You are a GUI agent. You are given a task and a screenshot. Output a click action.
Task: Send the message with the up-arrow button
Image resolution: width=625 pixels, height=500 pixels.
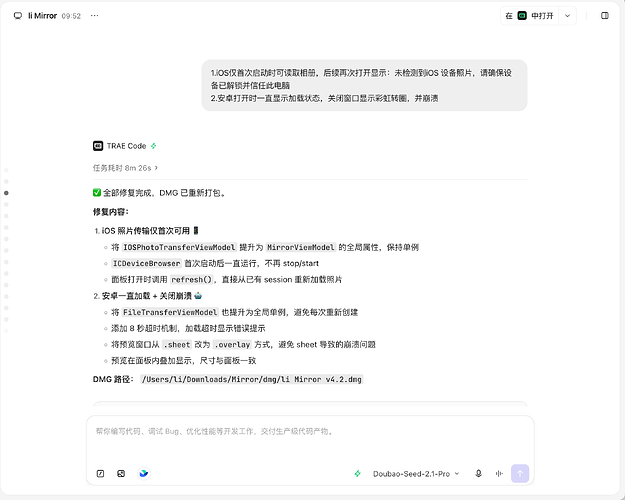(520, 473)
